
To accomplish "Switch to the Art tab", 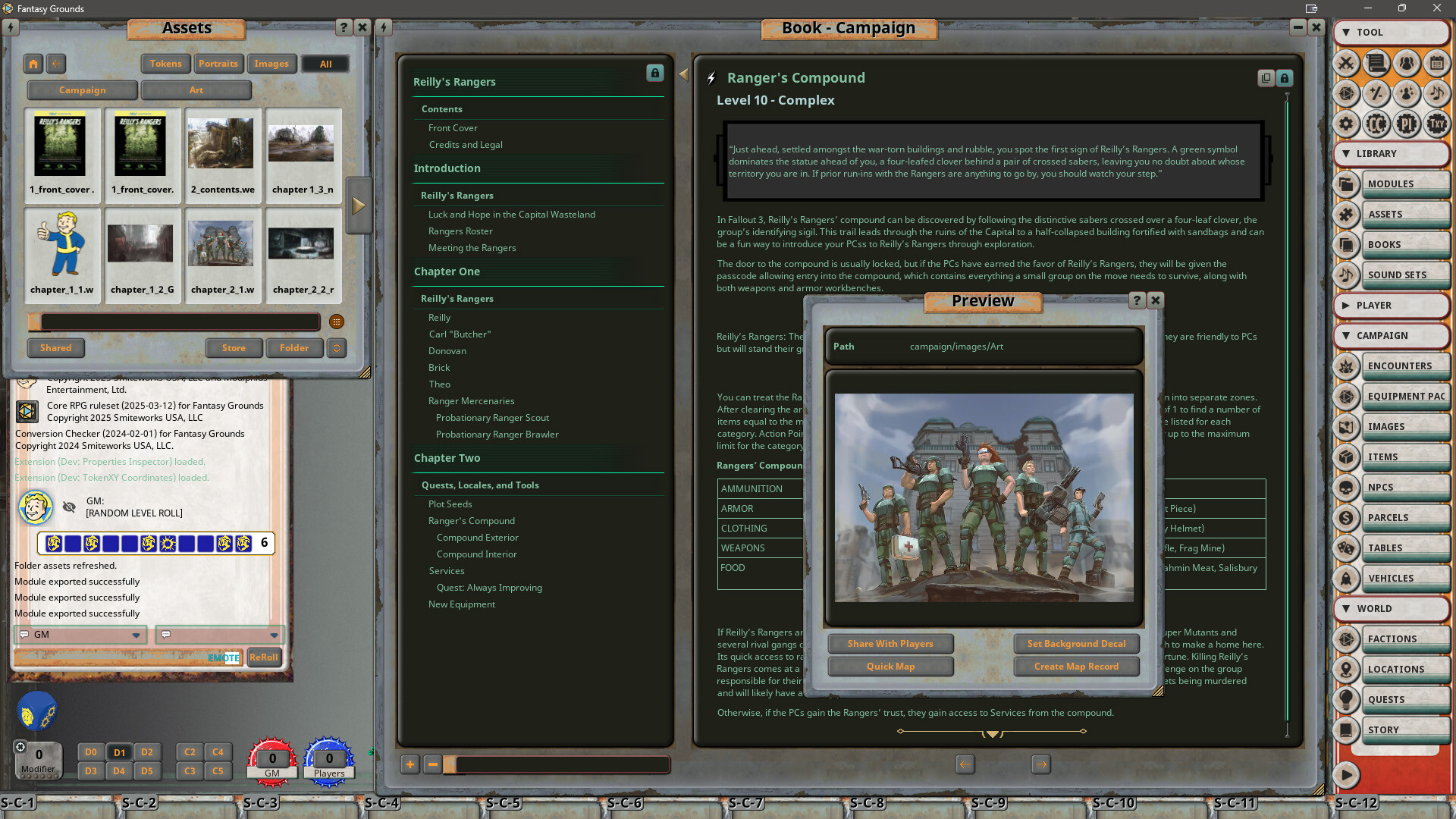I will coord(196,89).
